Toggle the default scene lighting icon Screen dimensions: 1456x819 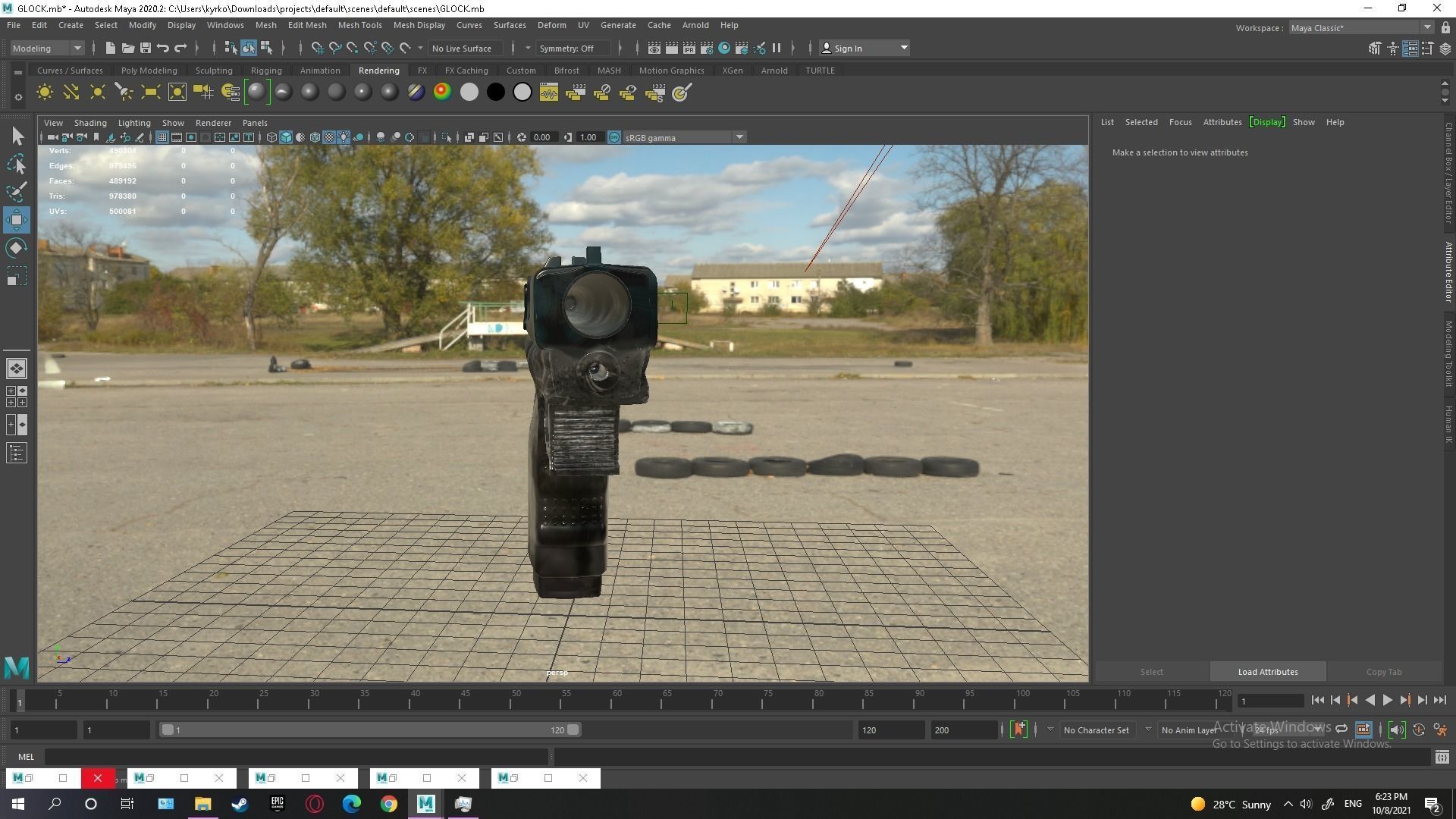[344, 137]
